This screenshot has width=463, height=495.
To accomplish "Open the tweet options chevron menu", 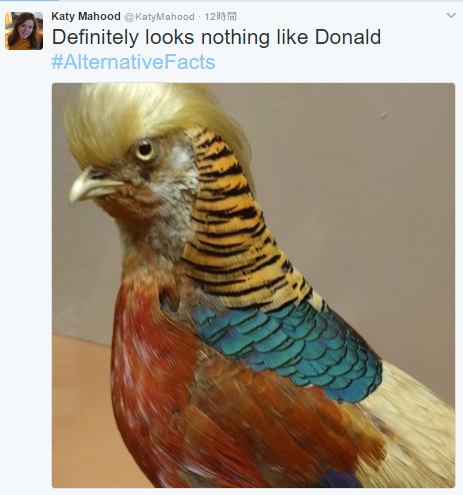I will pos(451,15).
